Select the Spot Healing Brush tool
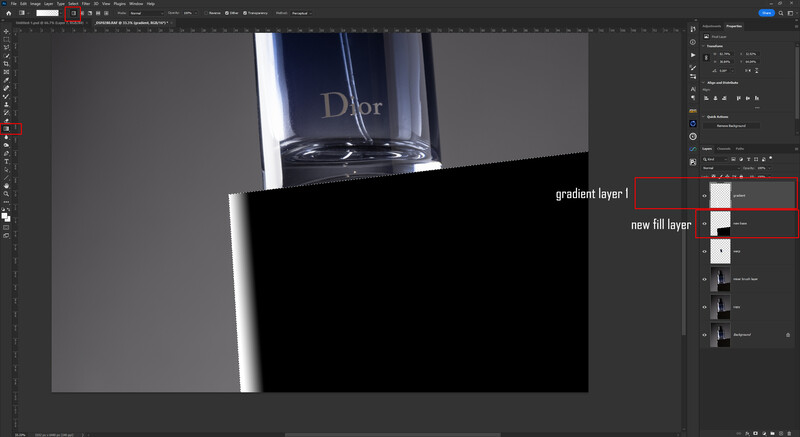800x437 pixels. coord(6,88)
